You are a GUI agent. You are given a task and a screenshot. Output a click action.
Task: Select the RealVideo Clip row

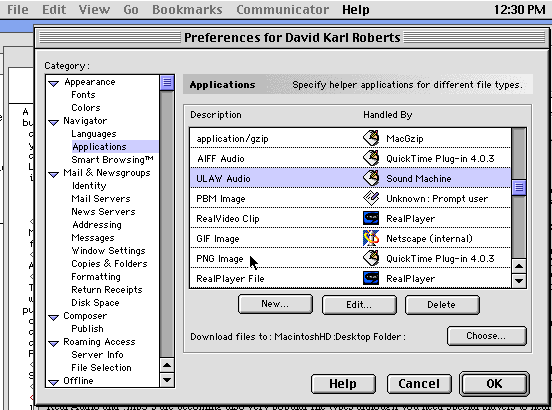pyautogui.click(x=350, y=218)
